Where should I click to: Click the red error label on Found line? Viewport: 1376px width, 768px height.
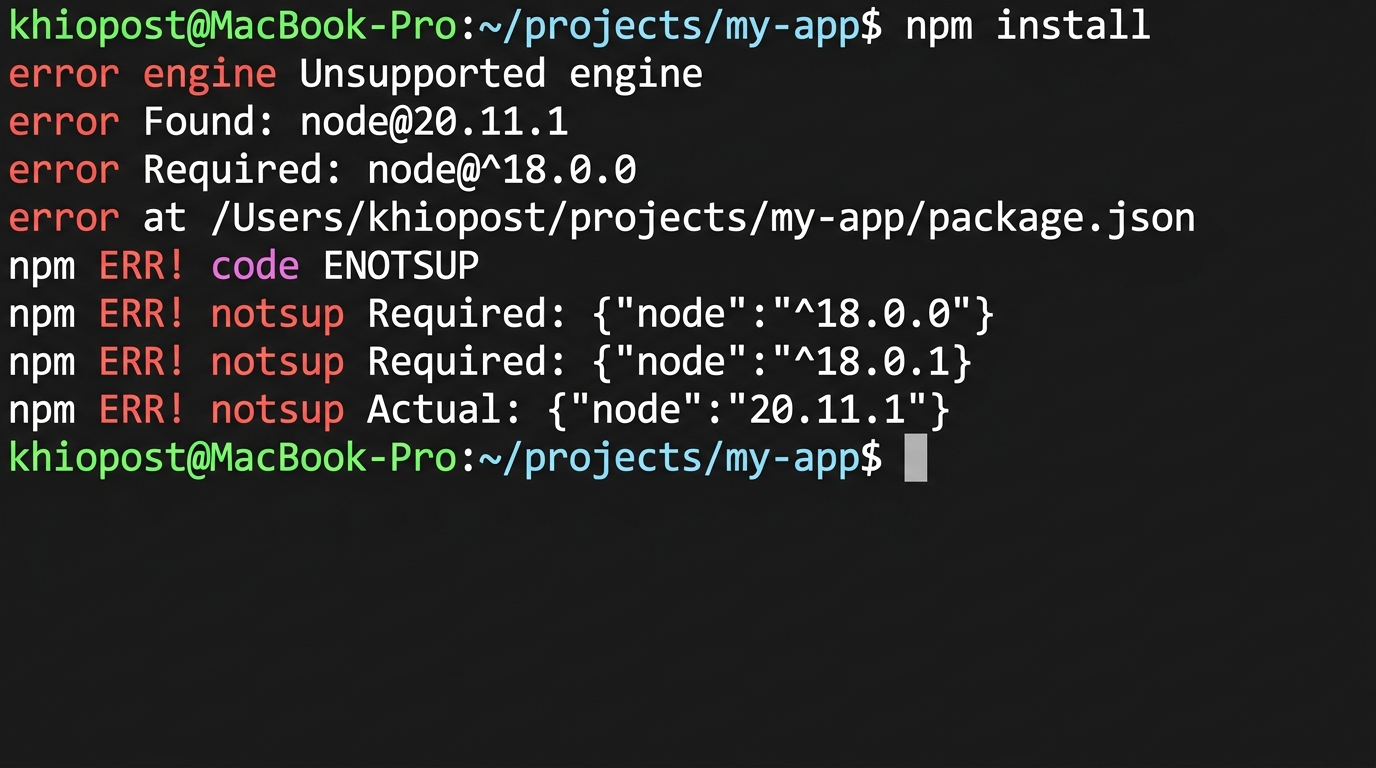click(x=63, y=121)
